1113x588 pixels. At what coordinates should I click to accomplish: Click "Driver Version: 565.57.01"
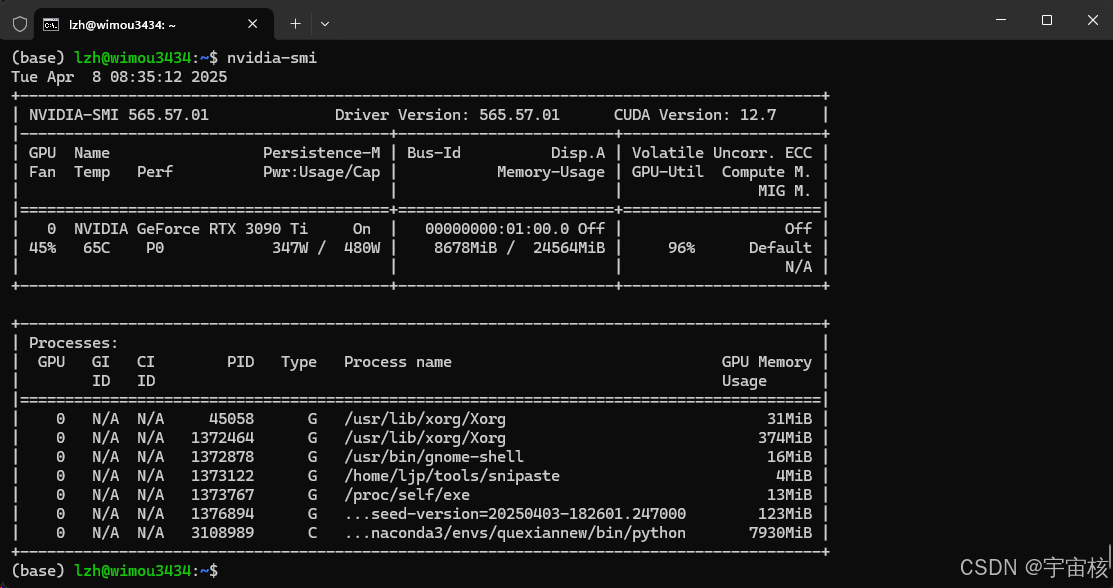[x=447, y=115]
